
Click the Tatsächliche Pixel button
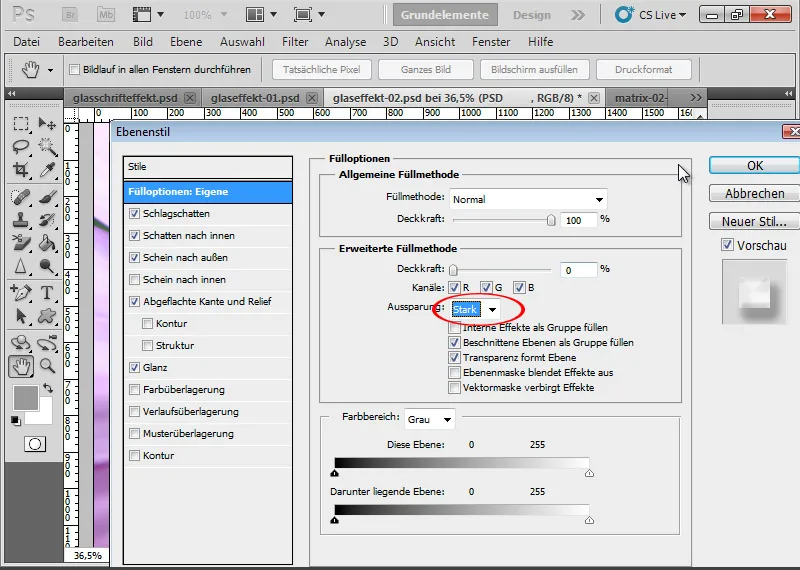tap(321, 69)
